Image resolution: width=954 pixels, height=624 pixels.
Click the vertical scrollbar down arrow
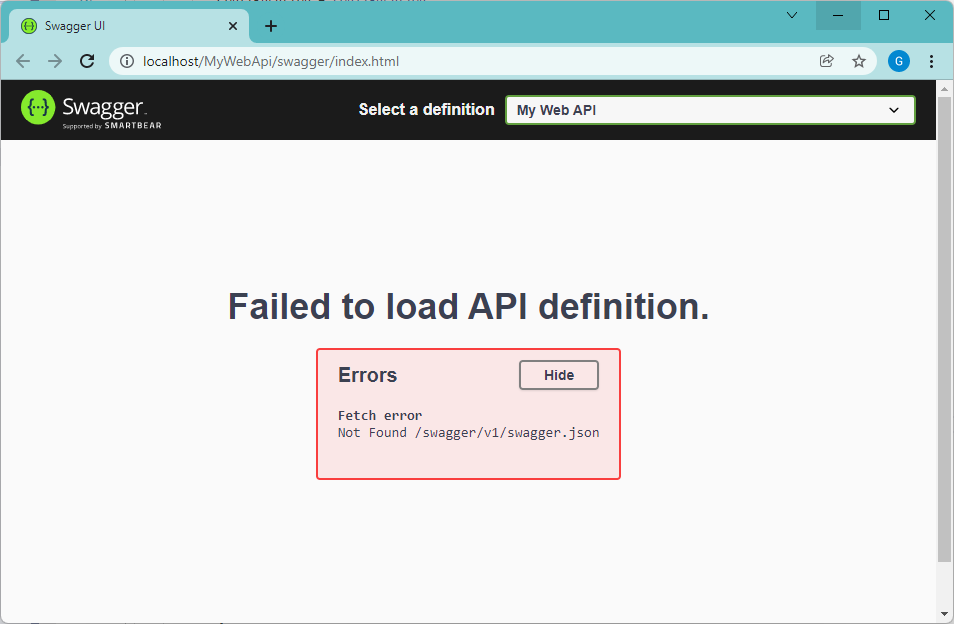pyautogui.click(x=944, y=614)
